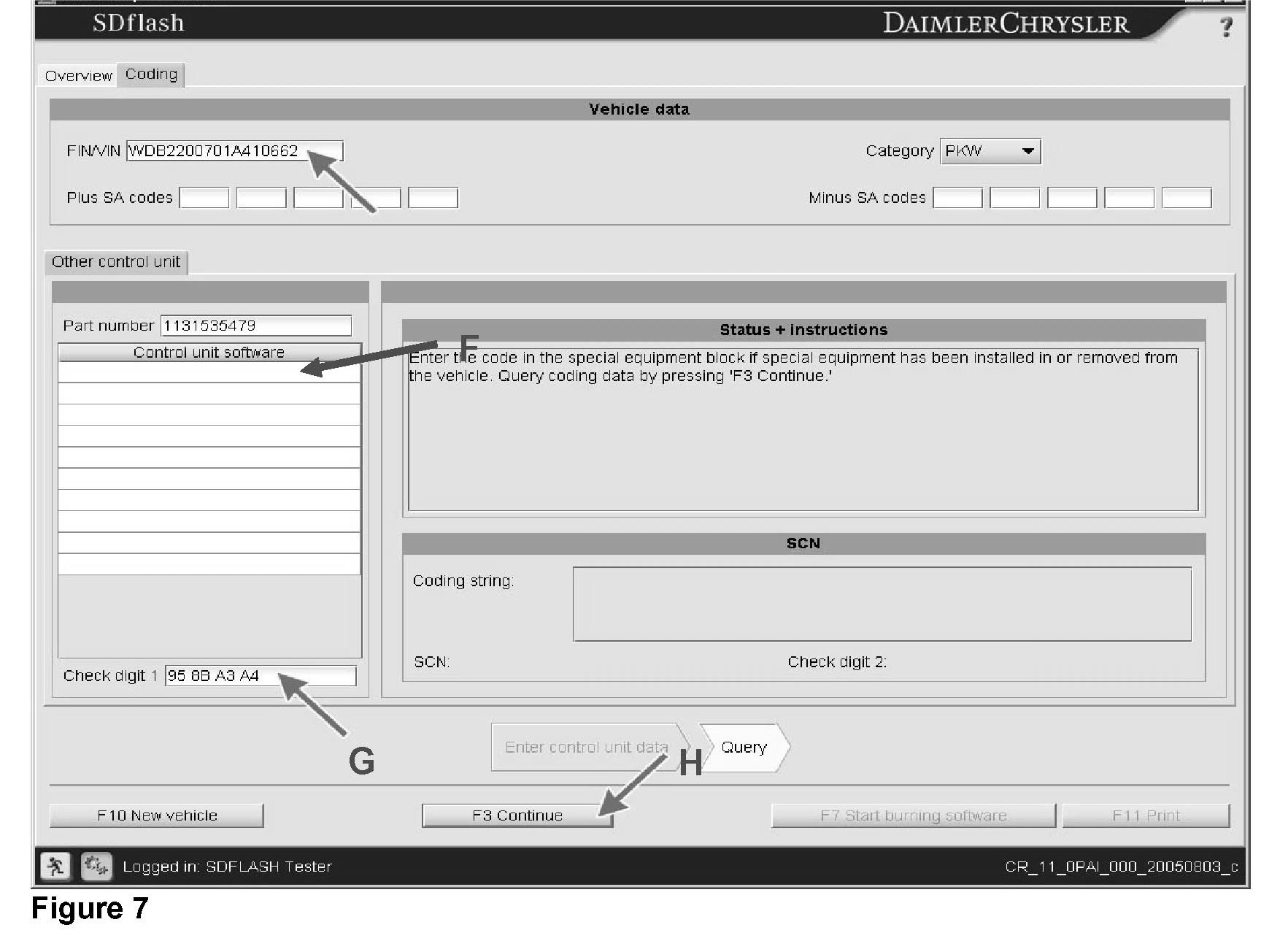Screen dimensions: 1288x941
Task: Focus the fifth Plus SA codes box
Action: pos(433,198)
